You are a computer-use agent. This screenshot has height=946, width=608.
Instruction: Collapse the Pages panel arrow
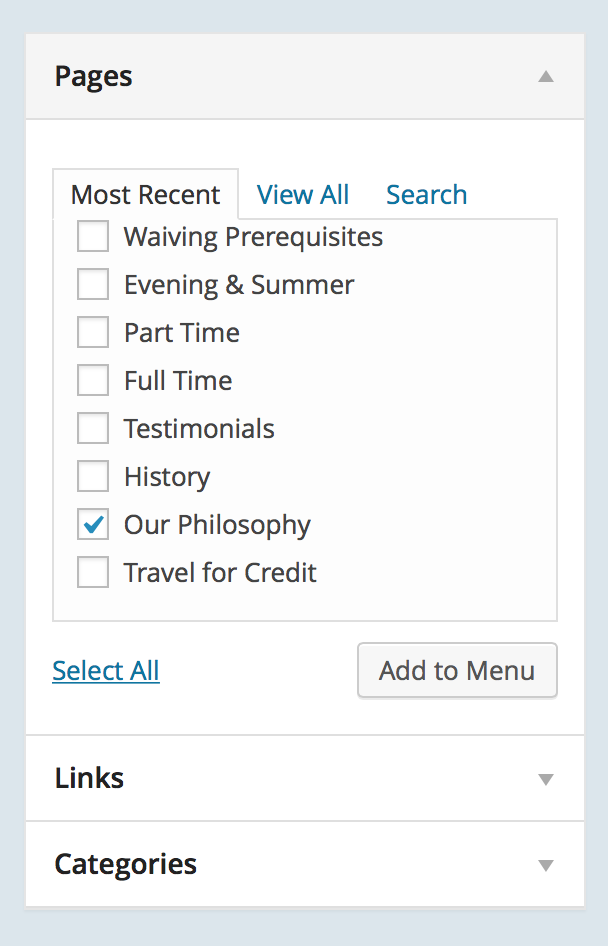(545, 76)
